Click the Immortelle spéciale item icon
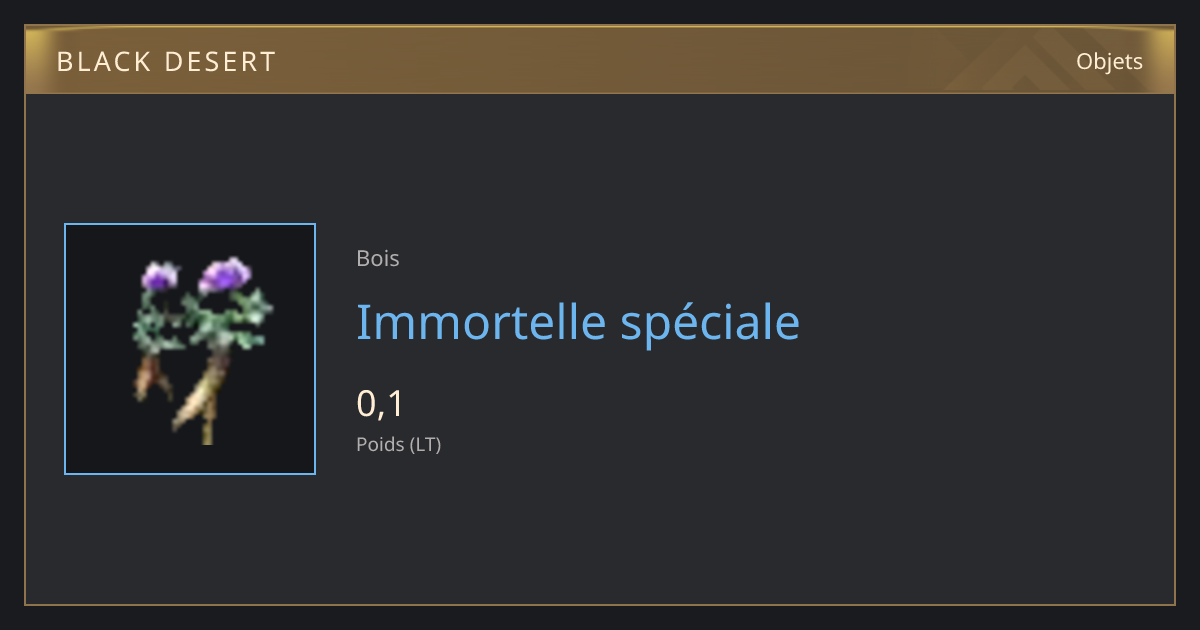1200x630 pixels. click(190, 349)
